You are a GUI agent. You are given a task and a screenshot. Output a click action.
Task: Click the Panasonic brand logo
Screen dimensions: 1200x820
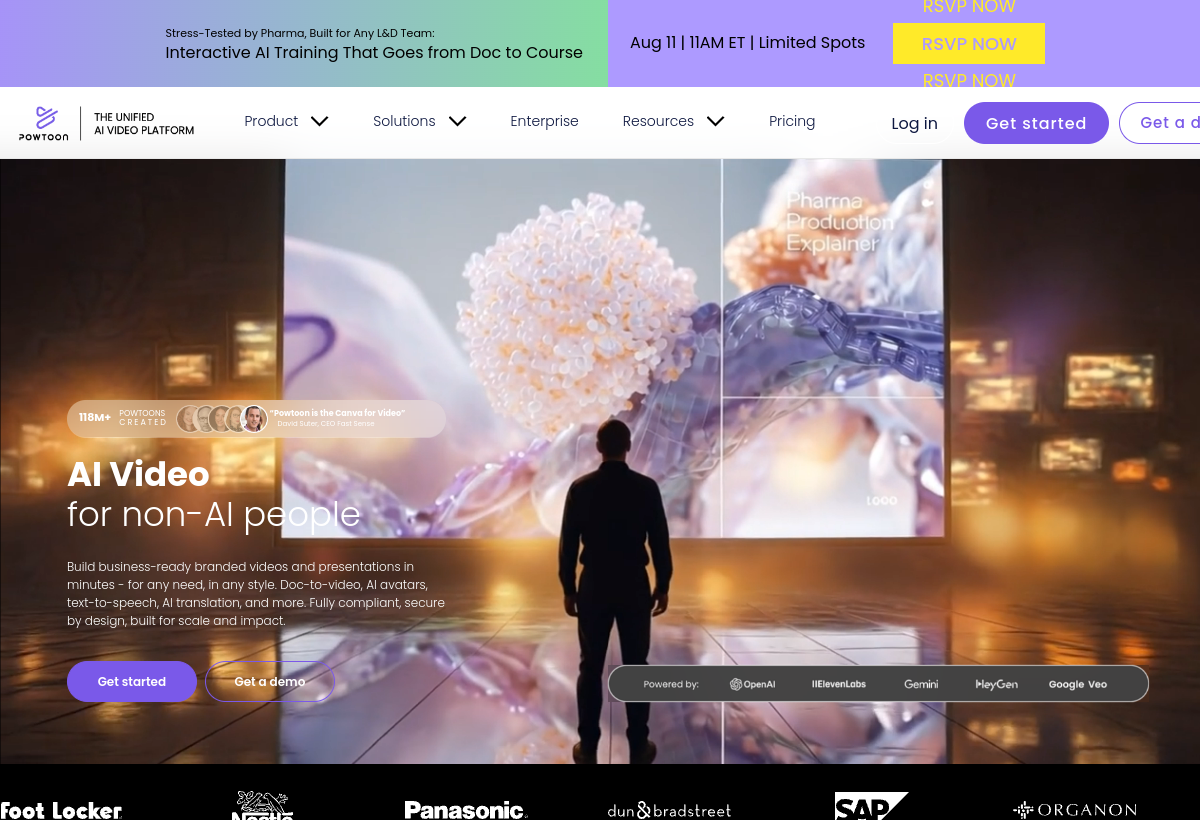(x=466, y=809)
